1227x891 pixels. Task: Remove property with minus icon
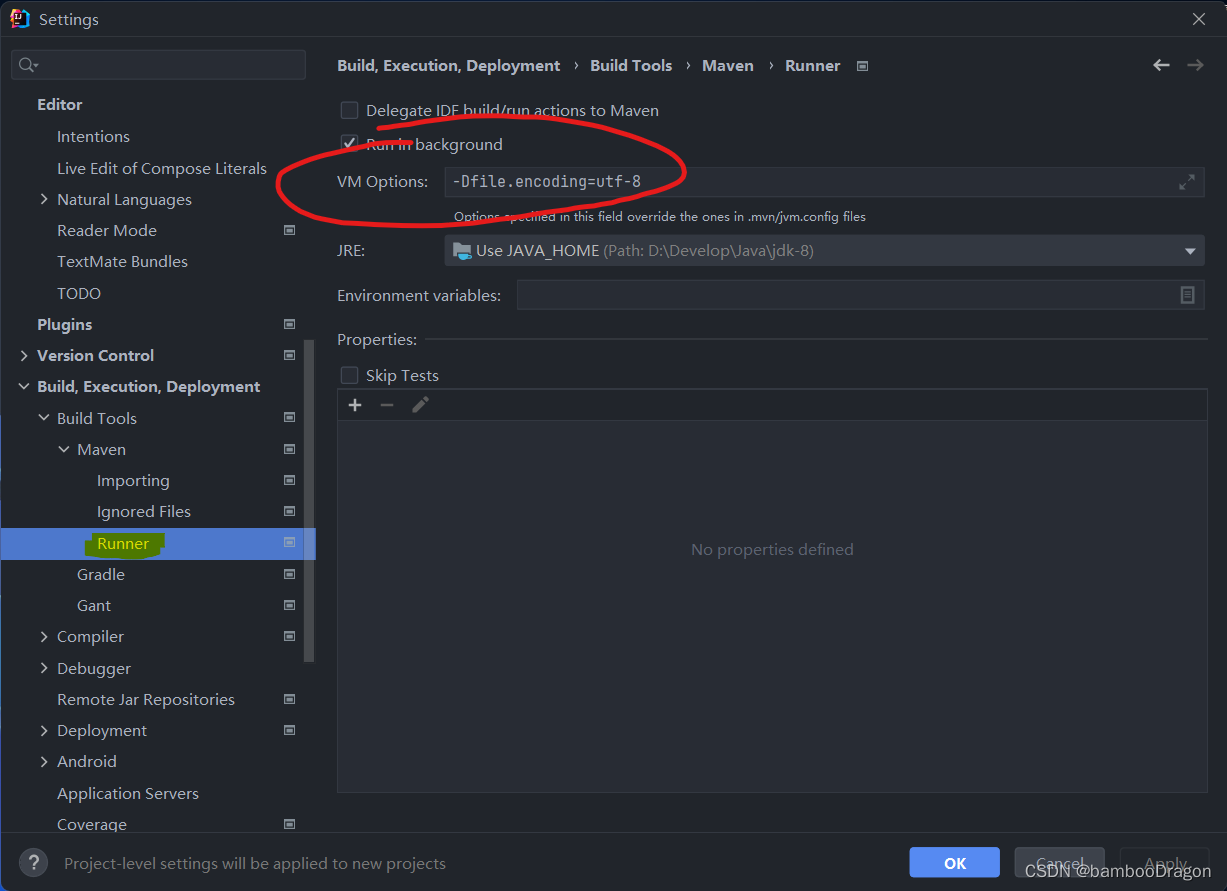387,405
